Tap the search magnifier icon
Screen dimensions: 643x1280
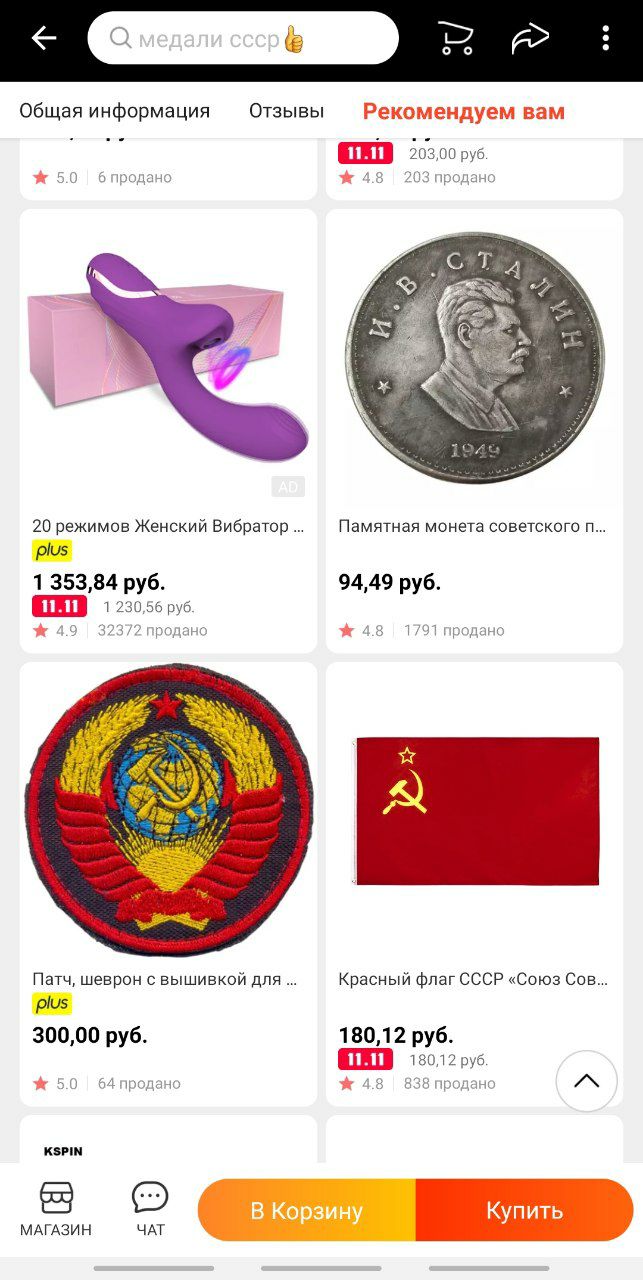(x=121, y=39)
